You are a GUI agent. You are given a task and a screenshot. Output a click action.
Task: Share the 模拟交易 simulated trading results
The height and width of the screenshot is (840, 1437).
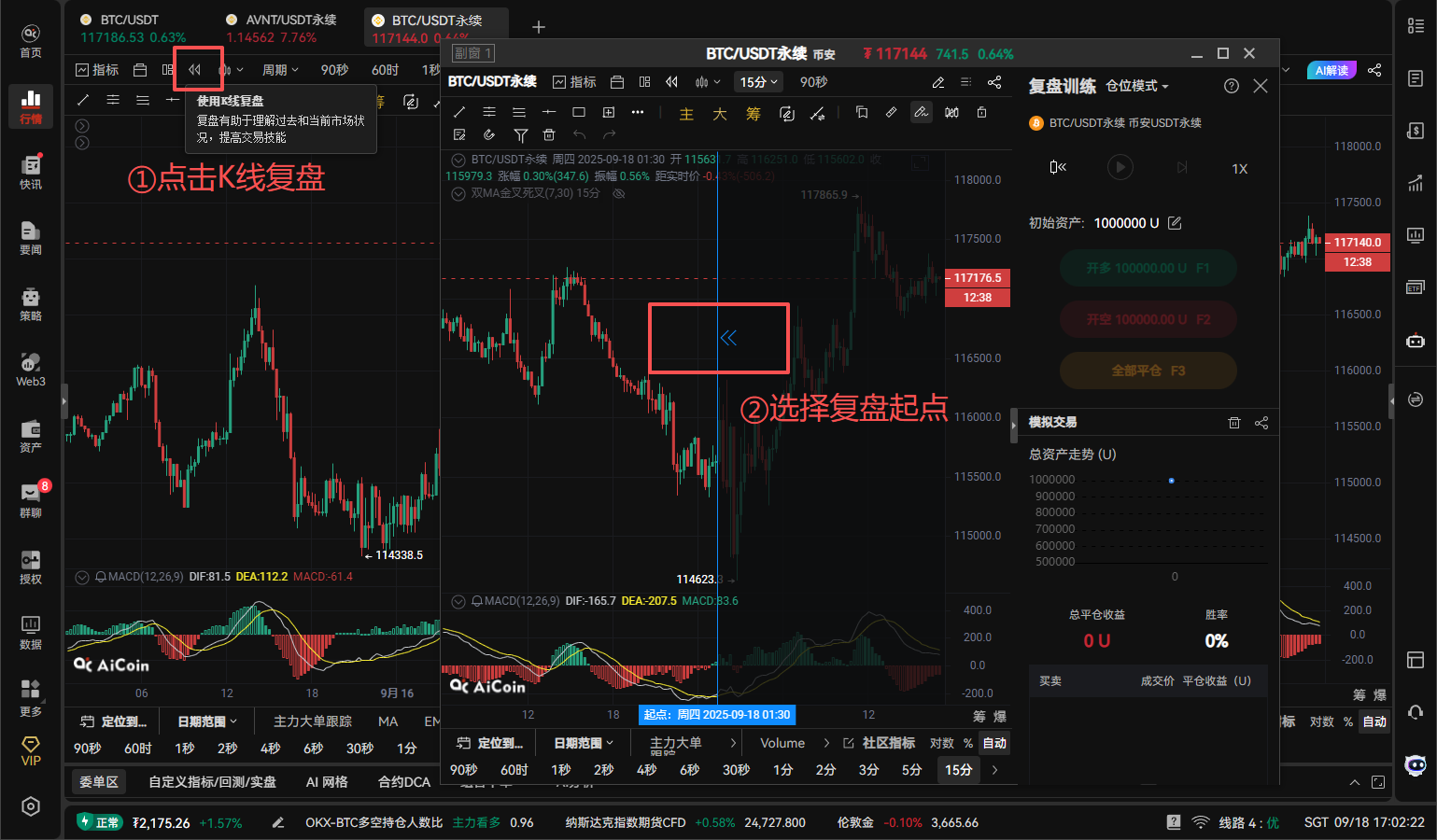[1261, 423]
